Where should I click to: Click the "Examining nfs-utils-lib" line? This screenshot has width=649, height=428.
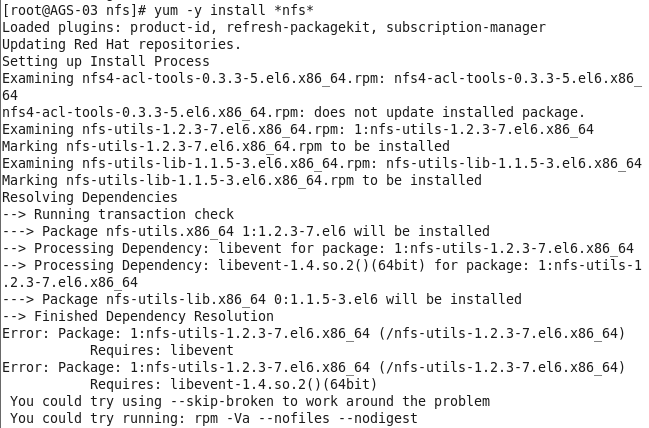tap(321, 163)
